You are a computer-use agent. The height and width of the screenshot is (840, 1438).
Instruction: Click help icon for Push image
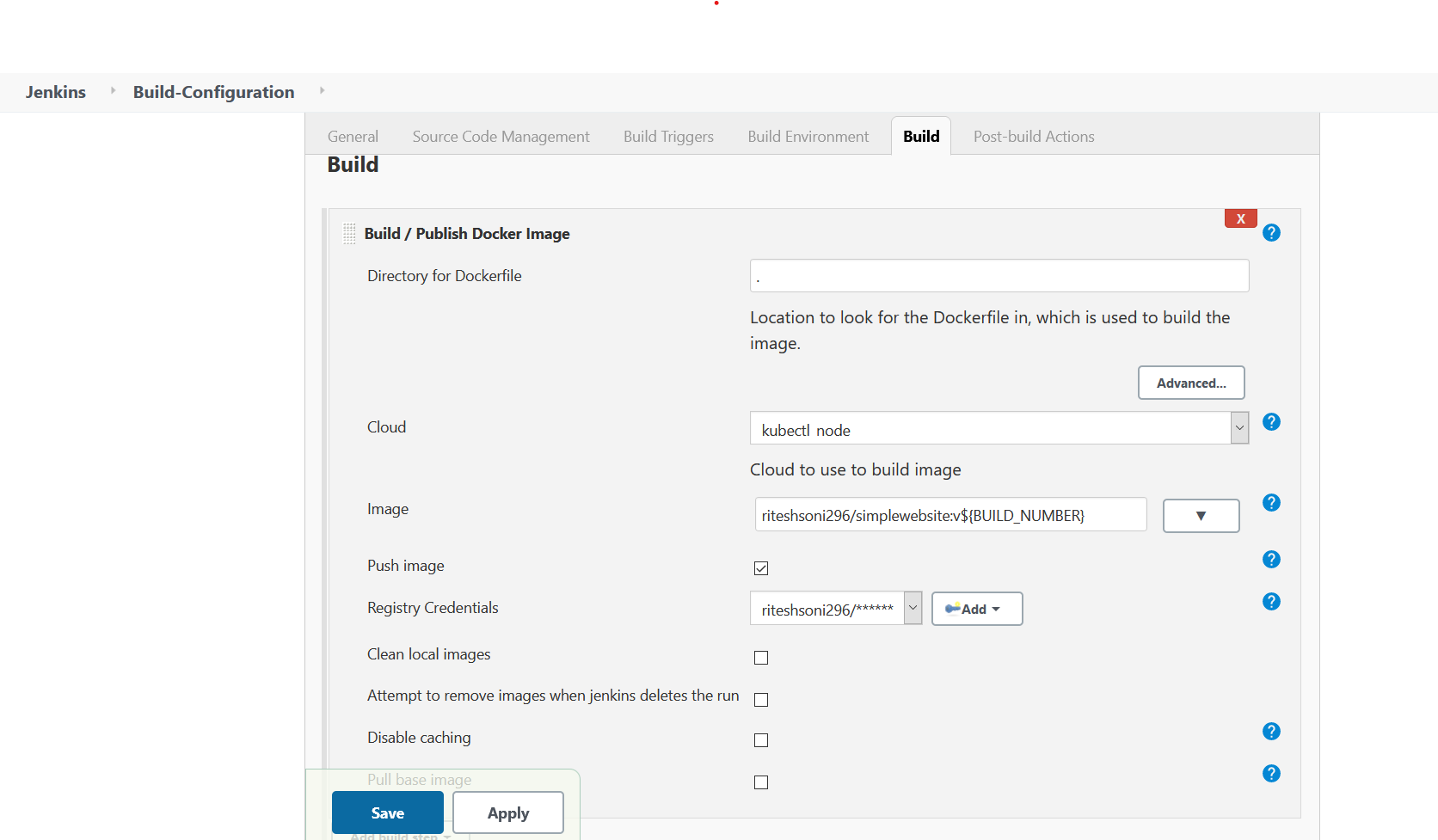tap(1271, 560)
